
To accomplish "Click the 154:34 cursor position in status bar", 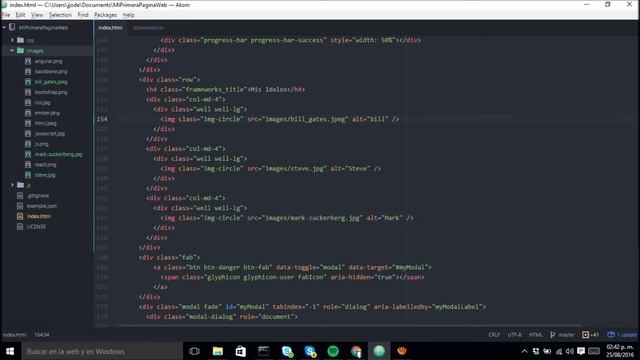I will pyautogui.click(x=42, y=335).
